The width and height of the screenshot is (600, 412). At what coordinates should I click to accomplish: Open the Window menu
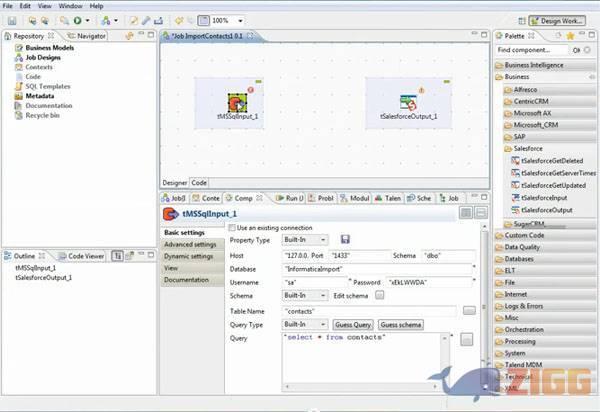point(70,6)
